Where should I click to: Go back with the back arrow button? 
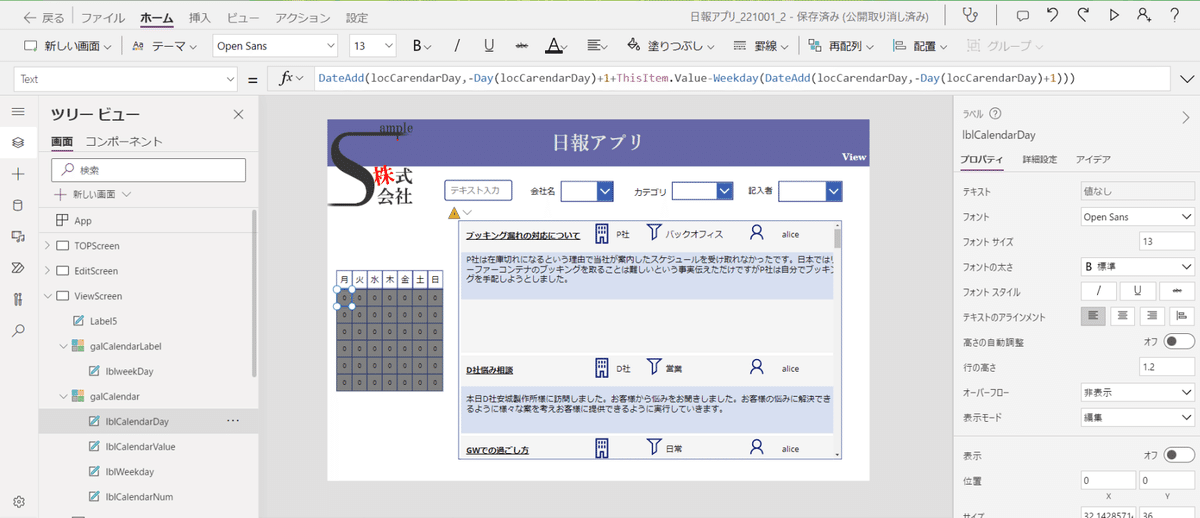point(43,17)
